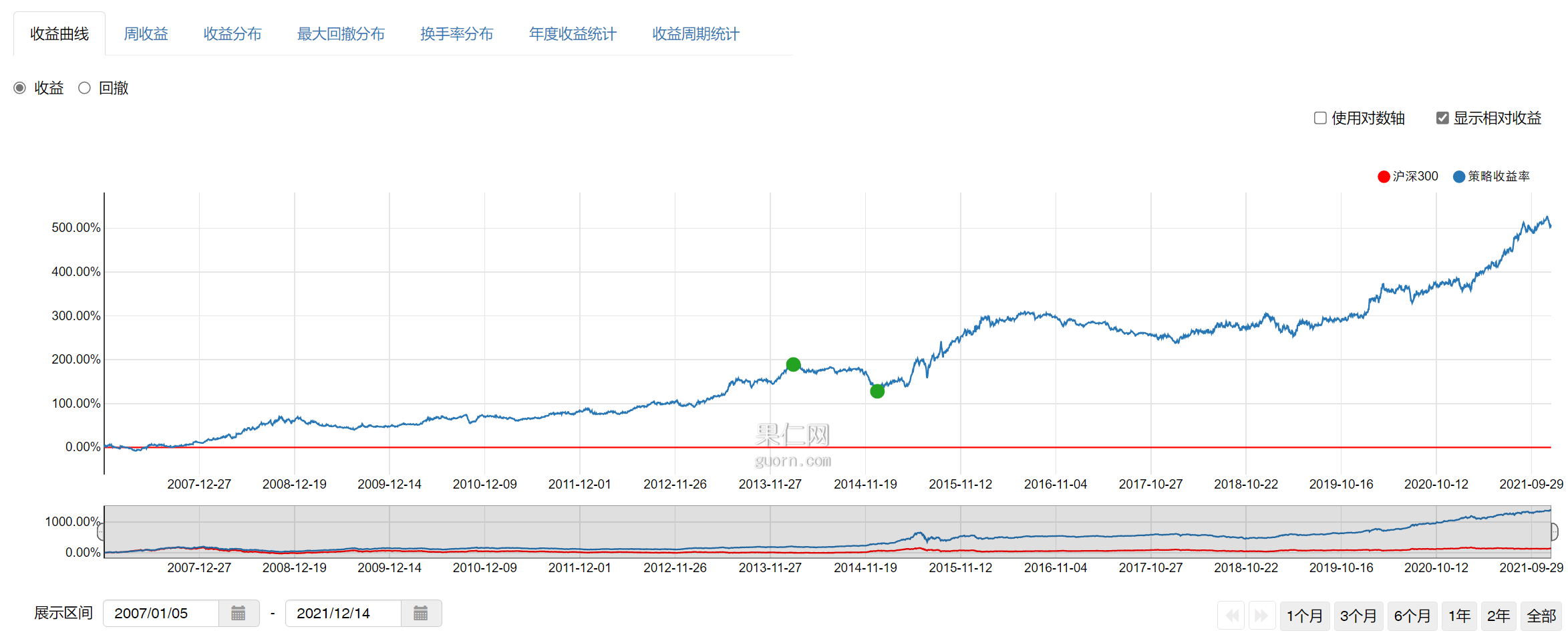Select the 收益 radio button
This screenshot has height=639, width=1568.
pyautogui.click(x=20, y=88)
